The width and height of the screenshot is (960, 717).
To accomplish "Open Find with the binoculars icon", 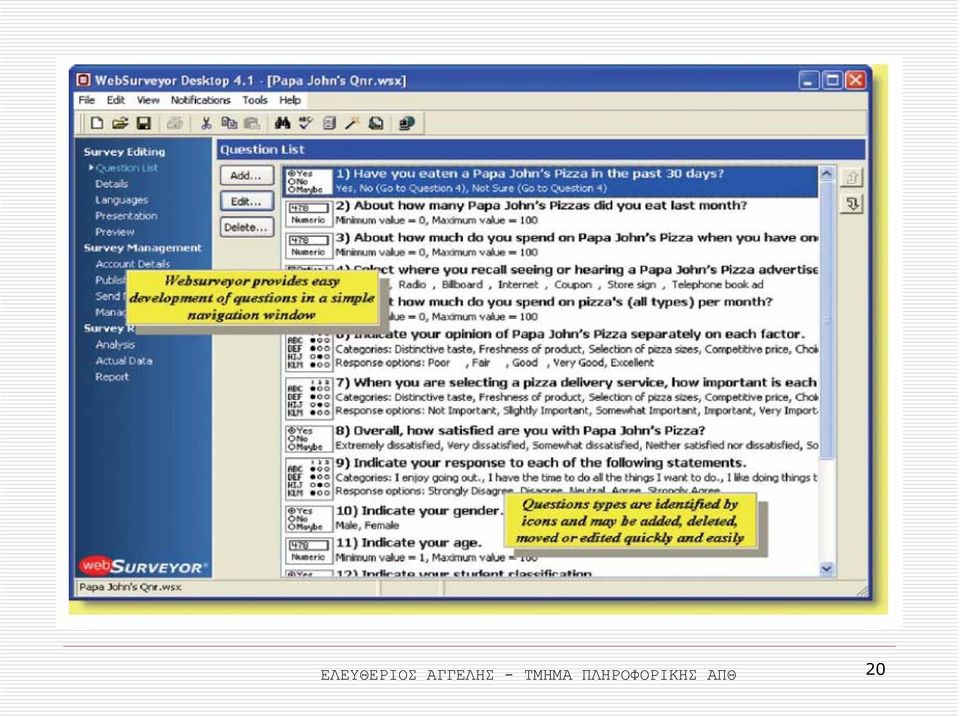I will click(x=282, y=123).
